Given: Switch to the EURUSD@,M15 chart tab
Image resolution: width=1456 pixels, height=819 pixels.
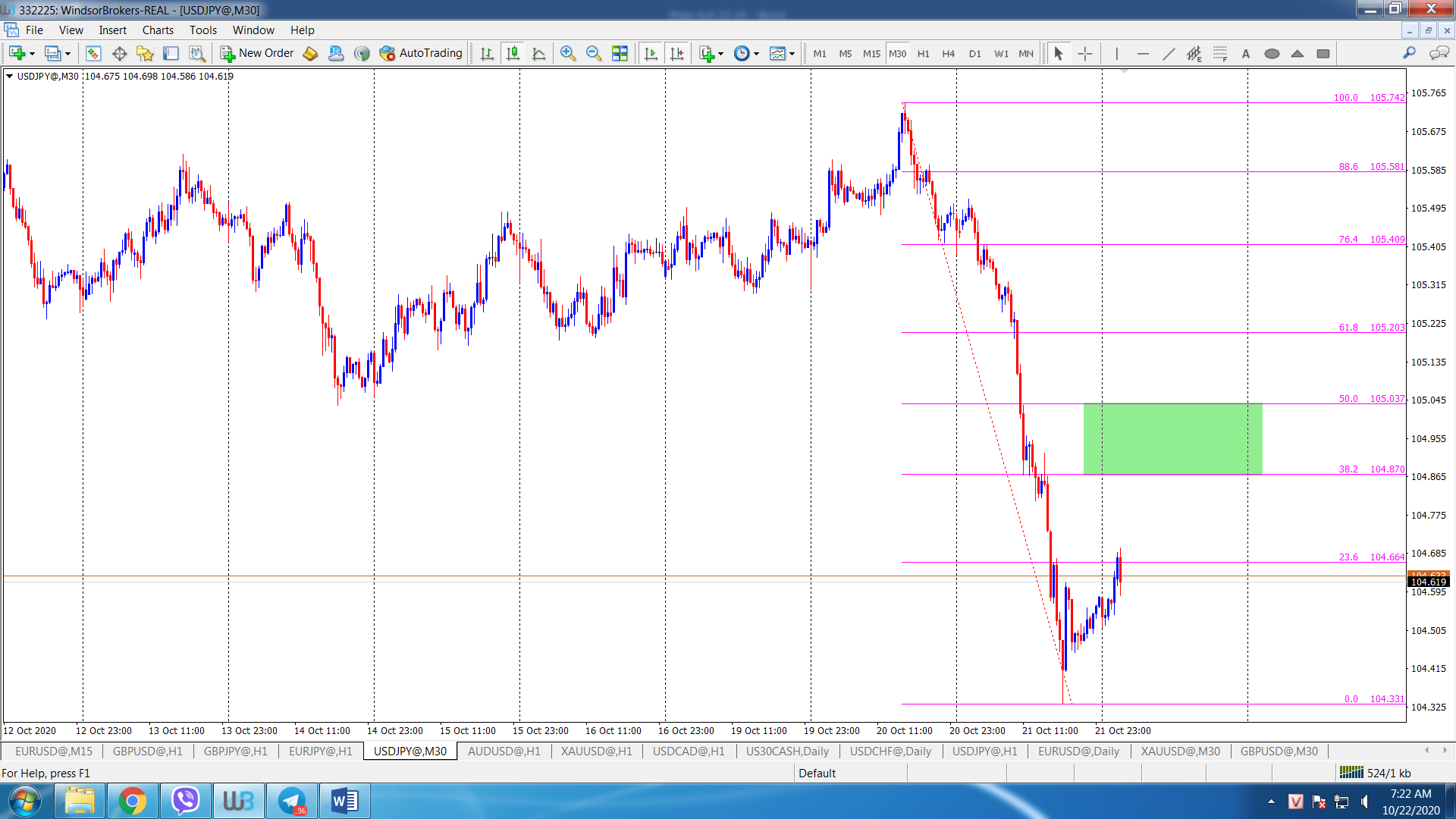Looking at the screenshot, I should point(54,751).
